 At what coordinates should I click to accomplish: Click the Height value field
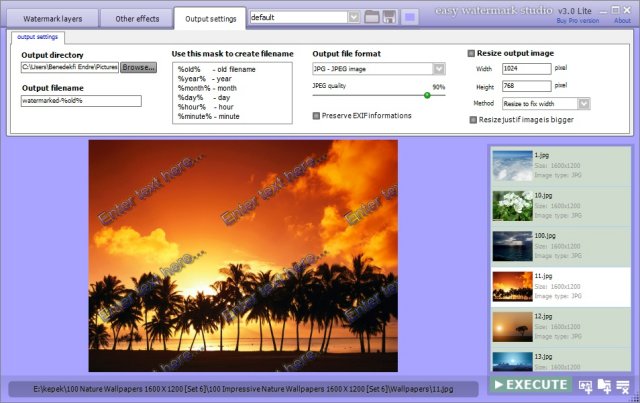click(527, 86)
